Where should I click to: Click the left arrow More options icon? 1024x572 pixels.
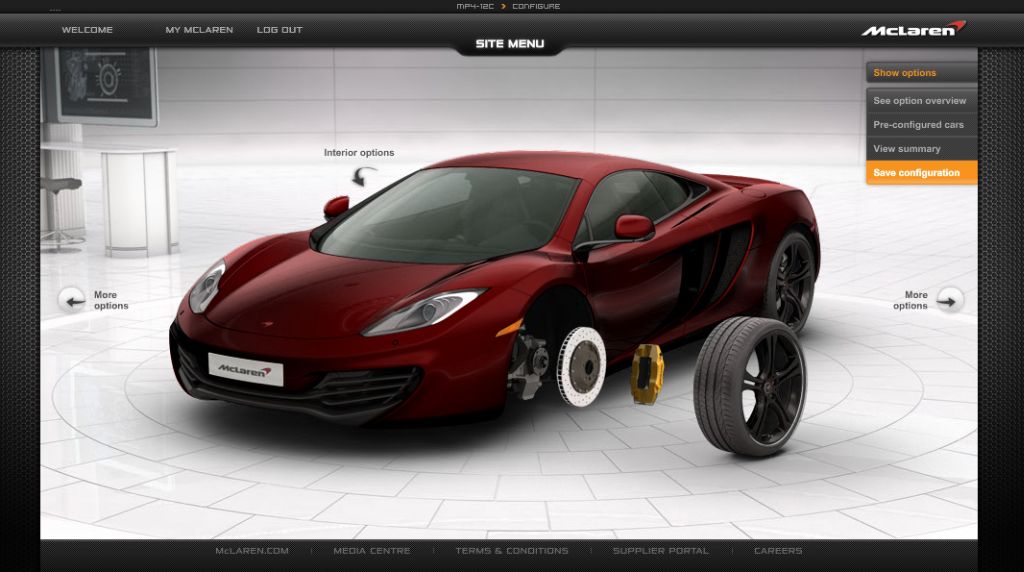(72, 300)
